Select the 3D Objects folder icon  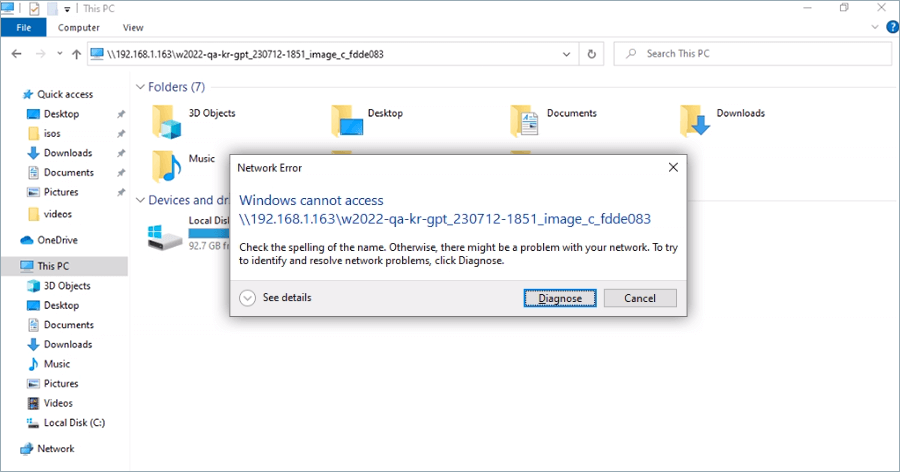coord(167,121)
